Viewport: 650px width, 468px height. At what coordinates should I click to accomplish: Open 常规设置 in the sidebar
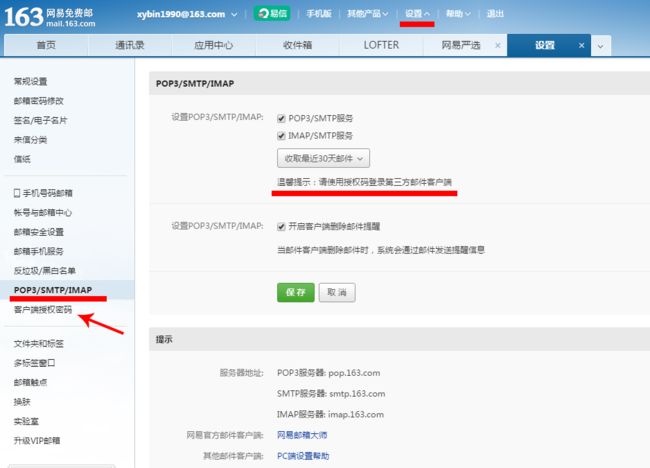pos(30,81)
